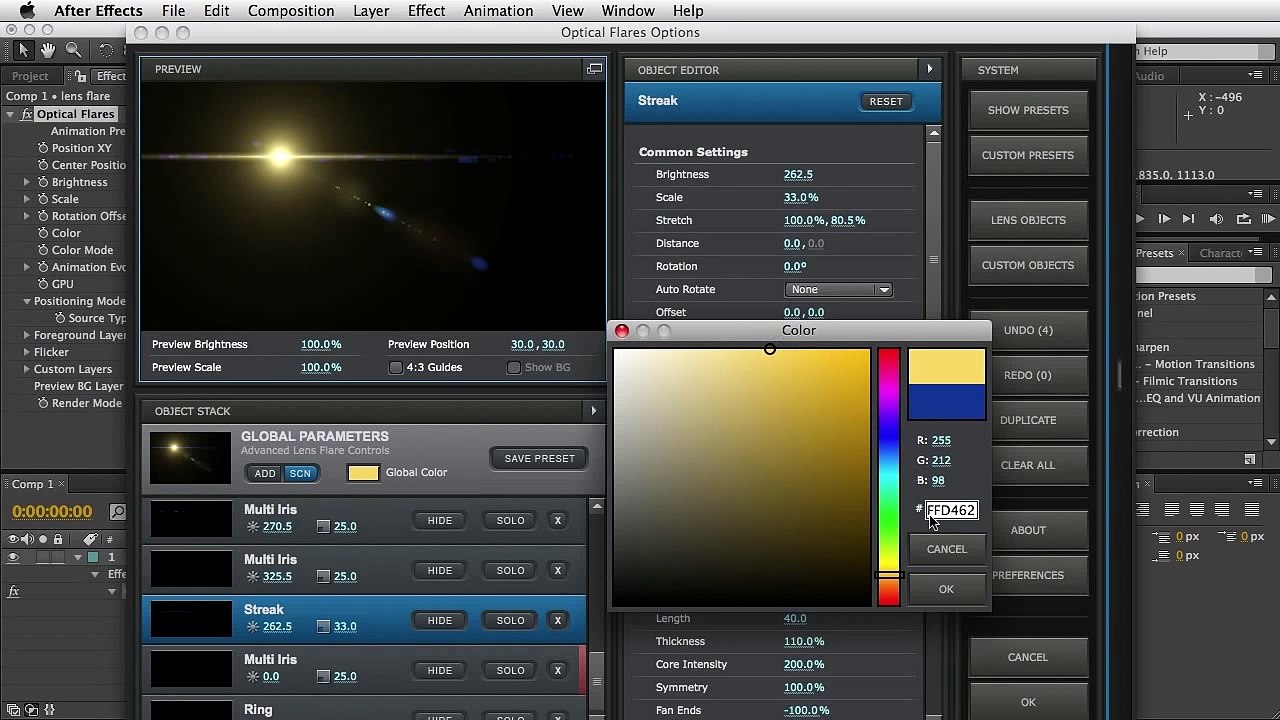Click the audio speaker column icon in timeline

27,539
